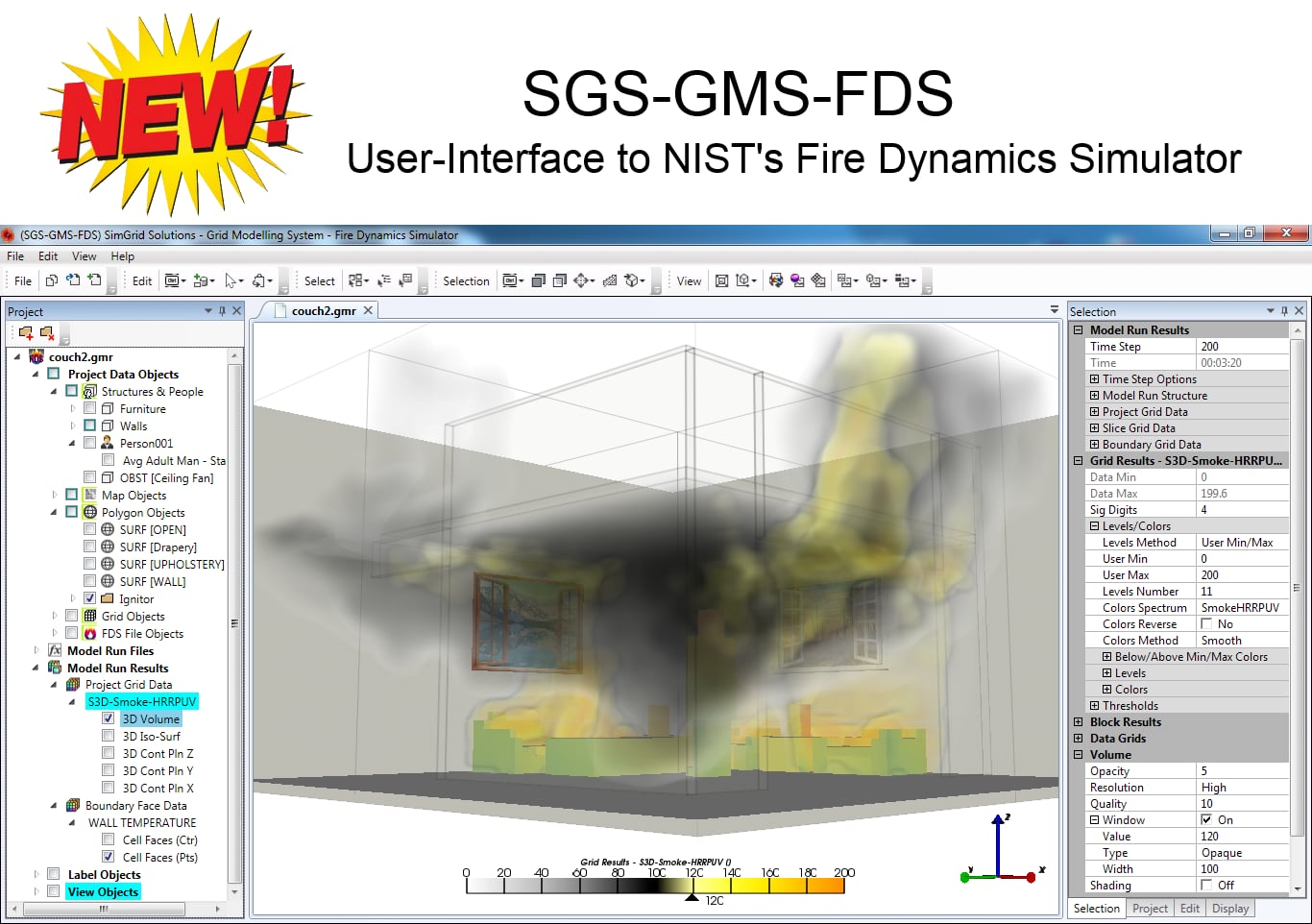The image size is (1312, 924).
Task: Collapse the Polygon Objects tree node
Action: click(54, 512)
